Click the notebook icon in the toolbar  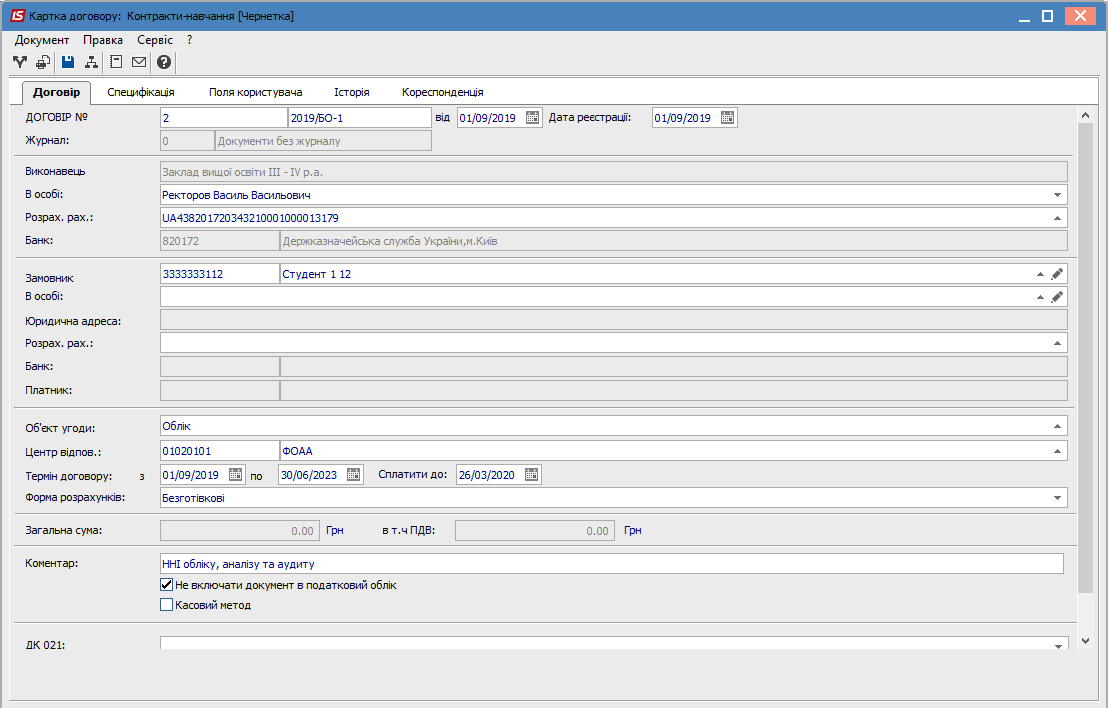116,62
